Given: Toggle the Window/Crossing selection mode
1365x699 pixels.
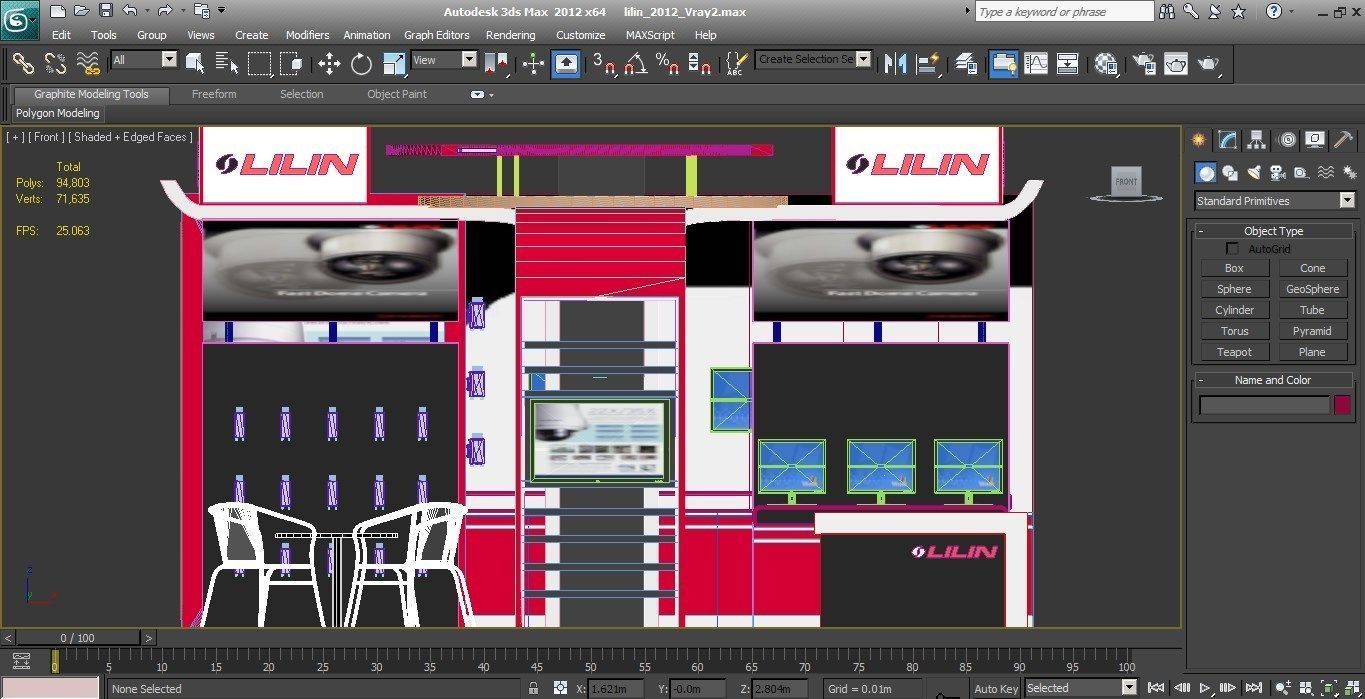Looking at the screenshot, I should 291,64.
